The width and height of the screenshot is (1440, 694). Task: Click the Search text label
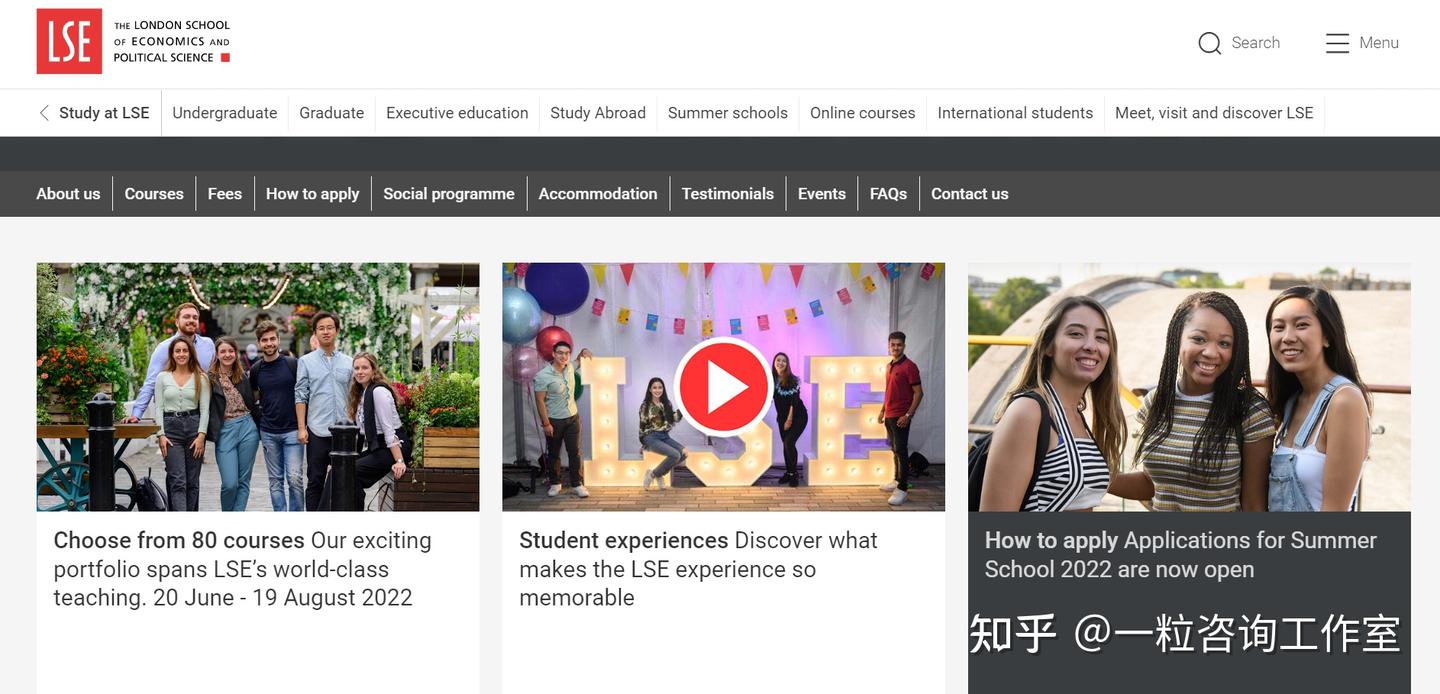point(1256,43)
